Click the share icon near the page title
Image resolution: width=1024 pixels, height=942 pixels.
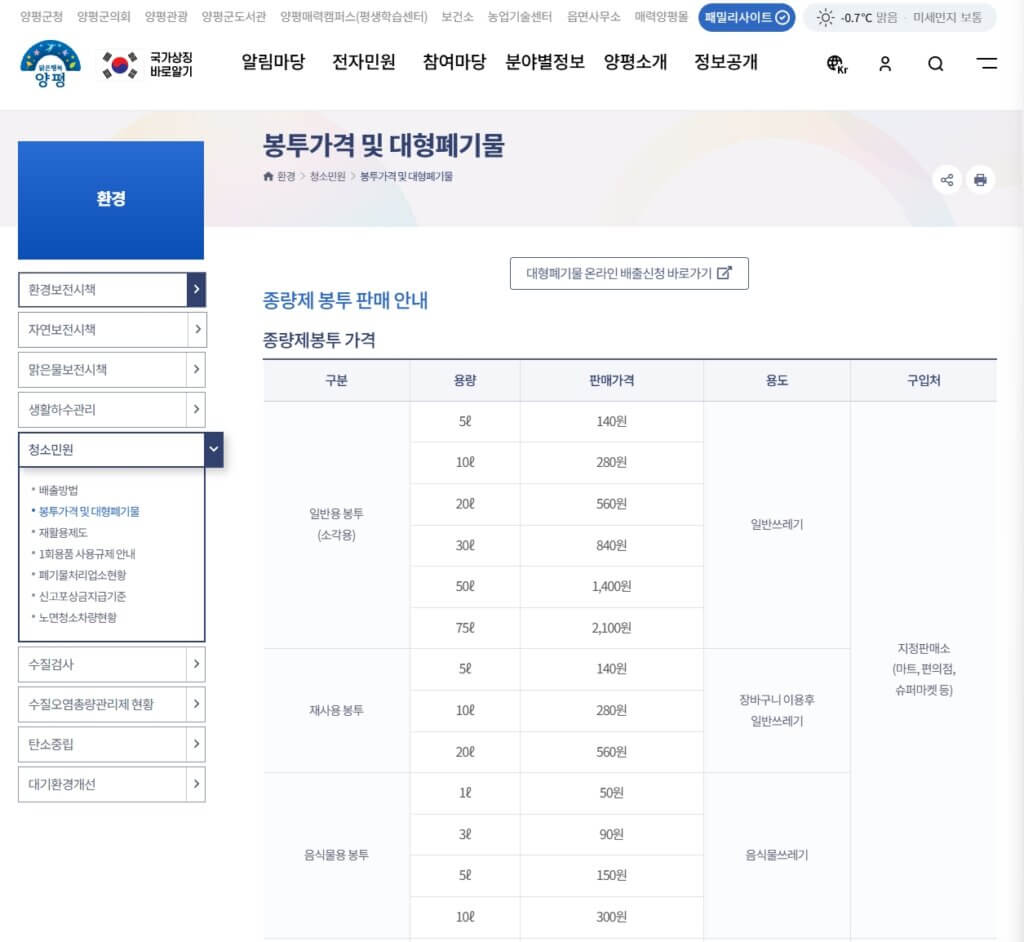tap(946, 180)
